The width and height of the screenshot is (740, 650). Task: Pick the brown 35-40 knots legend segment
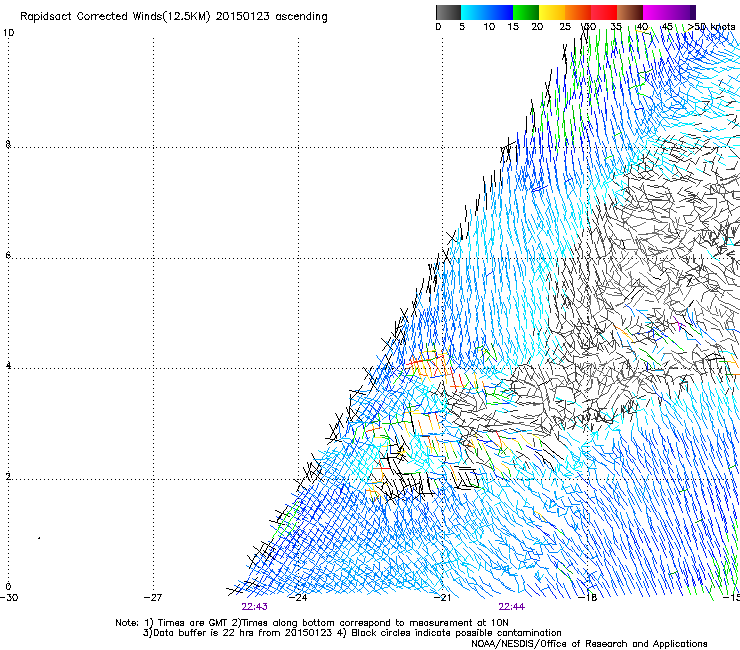(630, 12)
